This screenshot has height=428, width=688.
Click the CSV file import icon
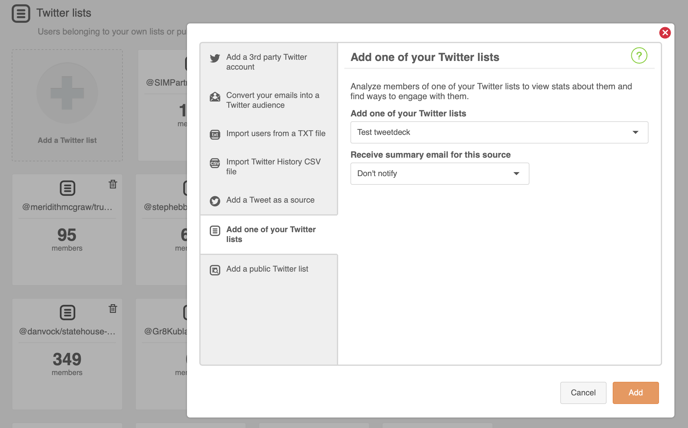click(x=215, y=163)
